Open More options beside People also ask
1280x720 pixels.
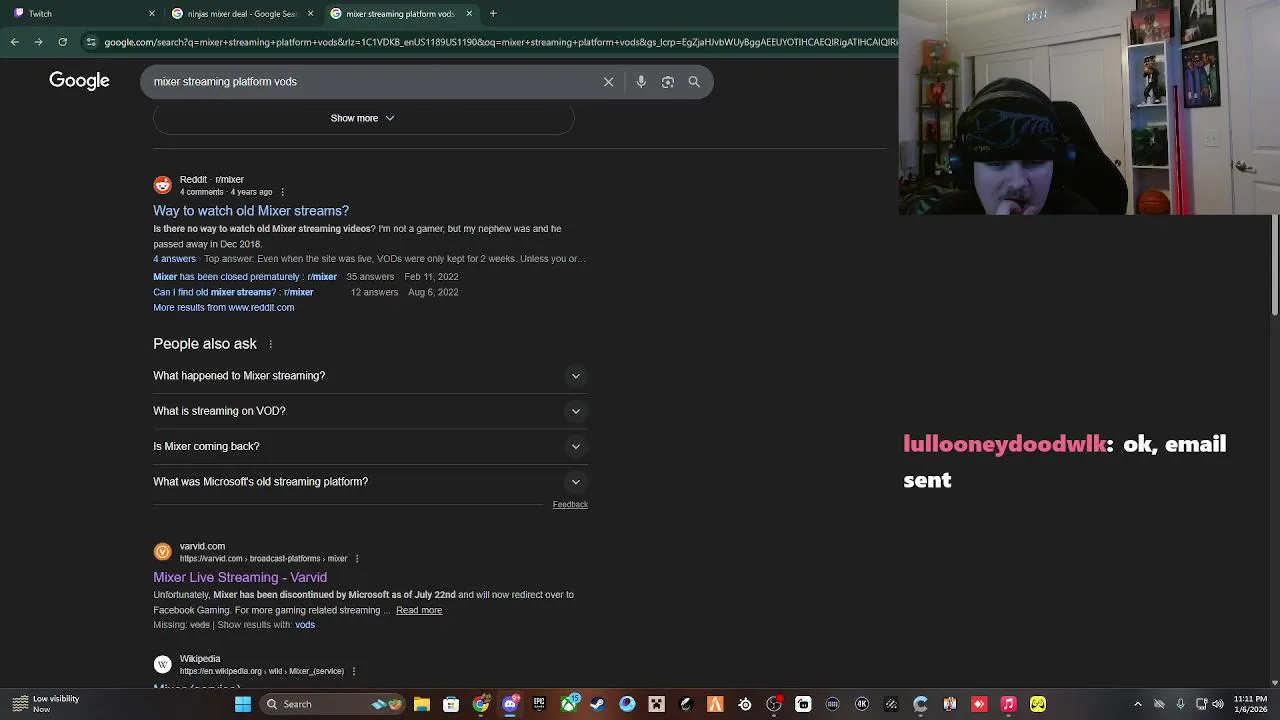click(270, 344)
